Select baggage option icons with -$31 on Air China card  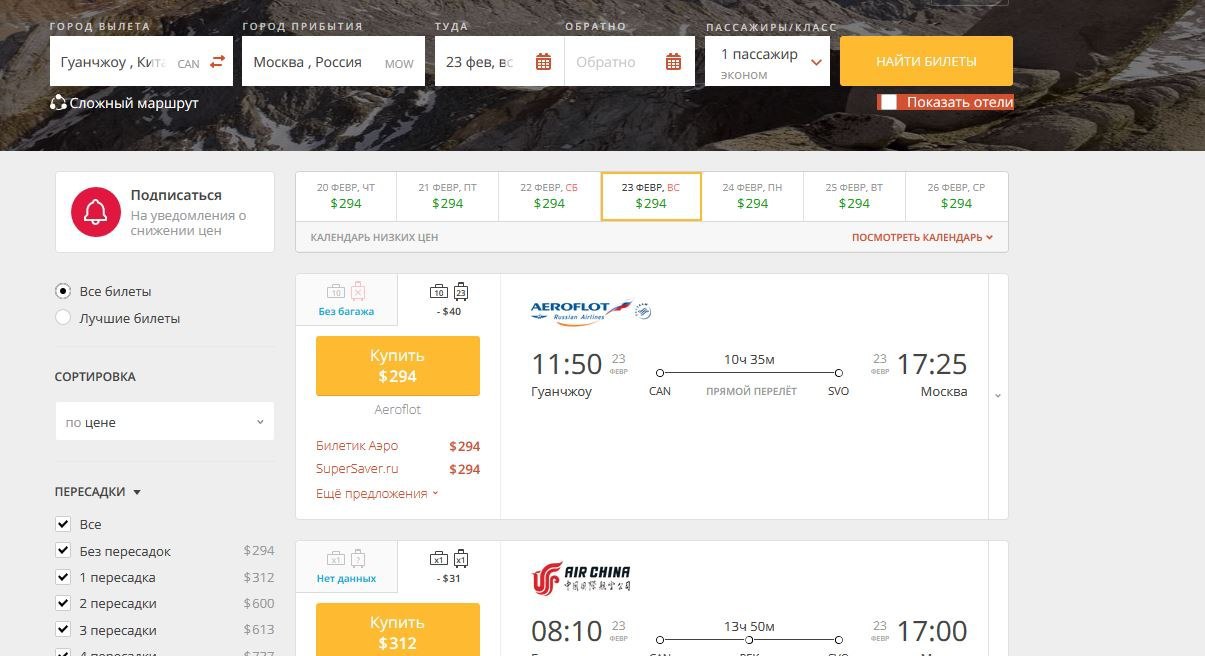(x=449, y=559)
